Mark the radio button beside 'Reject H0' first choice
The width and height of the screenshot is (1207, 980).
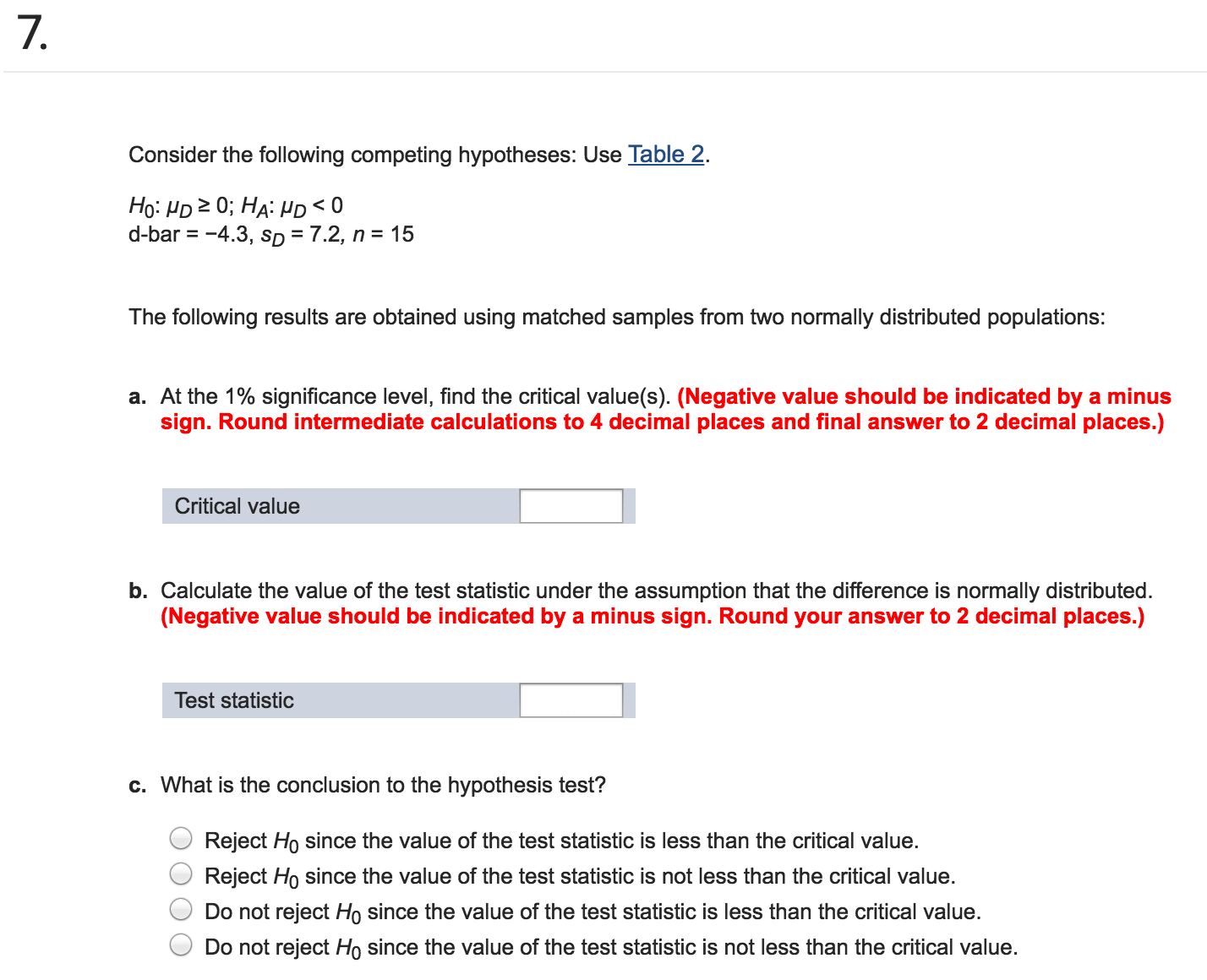(180, 838)
